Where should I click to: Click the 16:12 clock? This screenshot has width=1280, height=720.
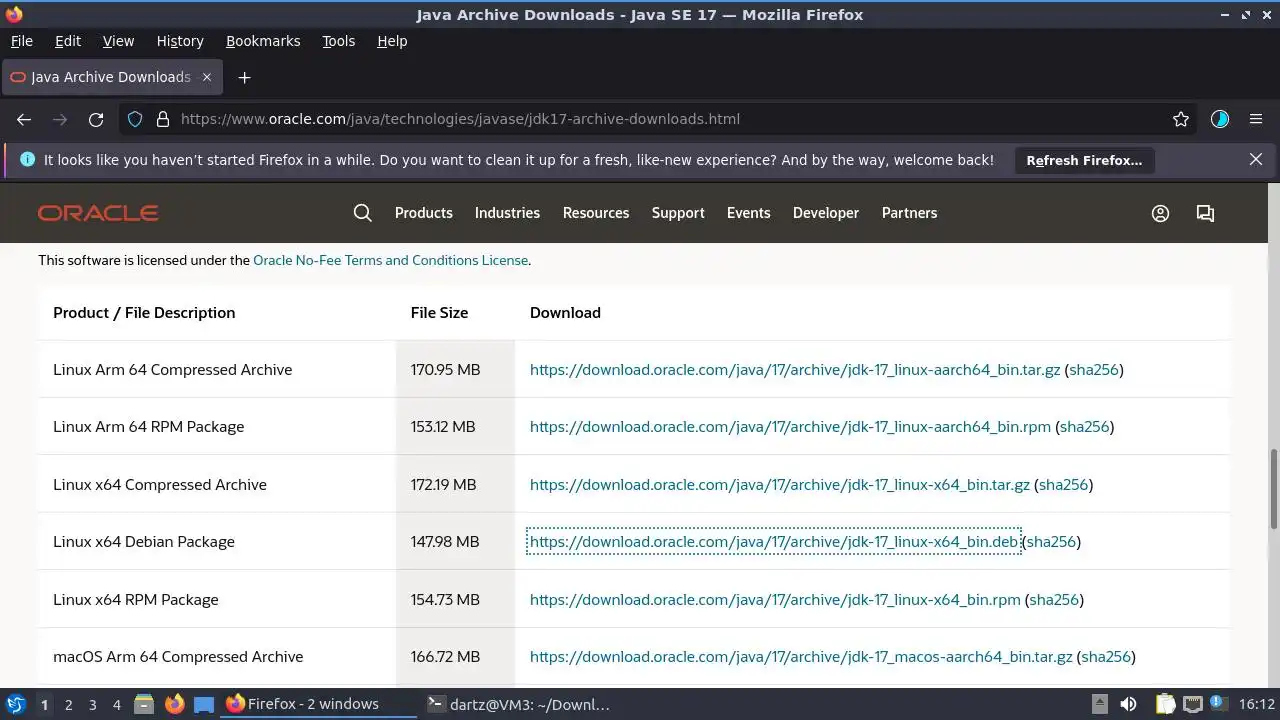pyautogui.click(x=1257, y=704)
